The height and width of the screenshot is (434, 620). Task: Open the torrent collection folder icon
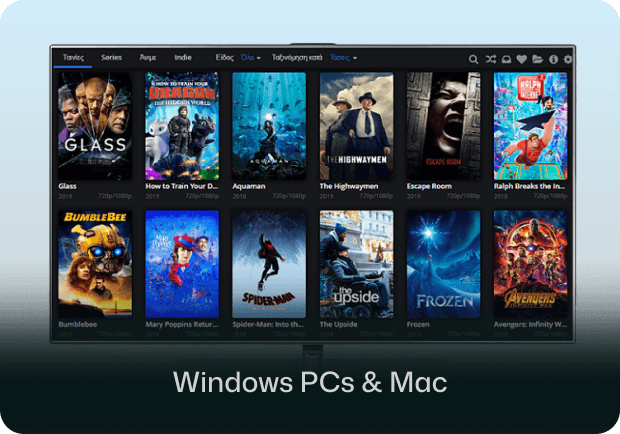click(537, 59)
